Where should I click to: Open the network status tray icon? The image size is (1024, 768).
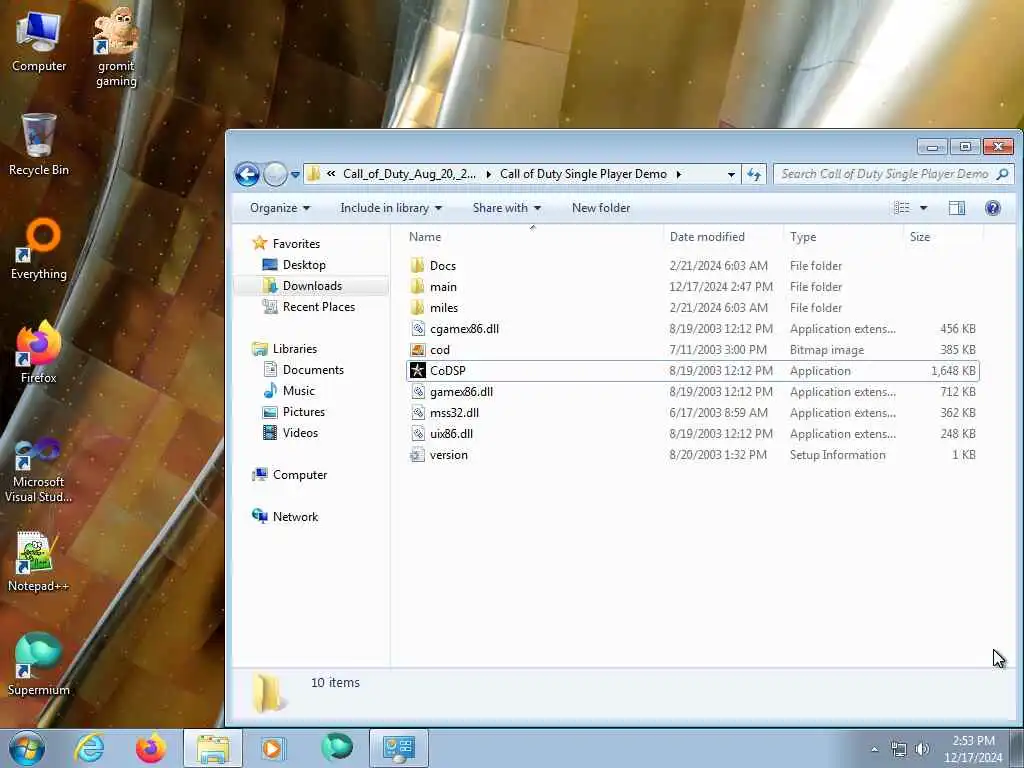click(899, 750)
